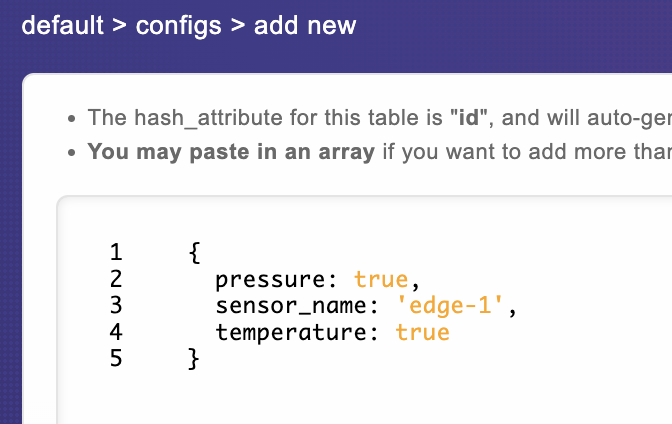Click the 'edge-1' string value
Viewport: 672px width, 424px height.
pos(456,306)
